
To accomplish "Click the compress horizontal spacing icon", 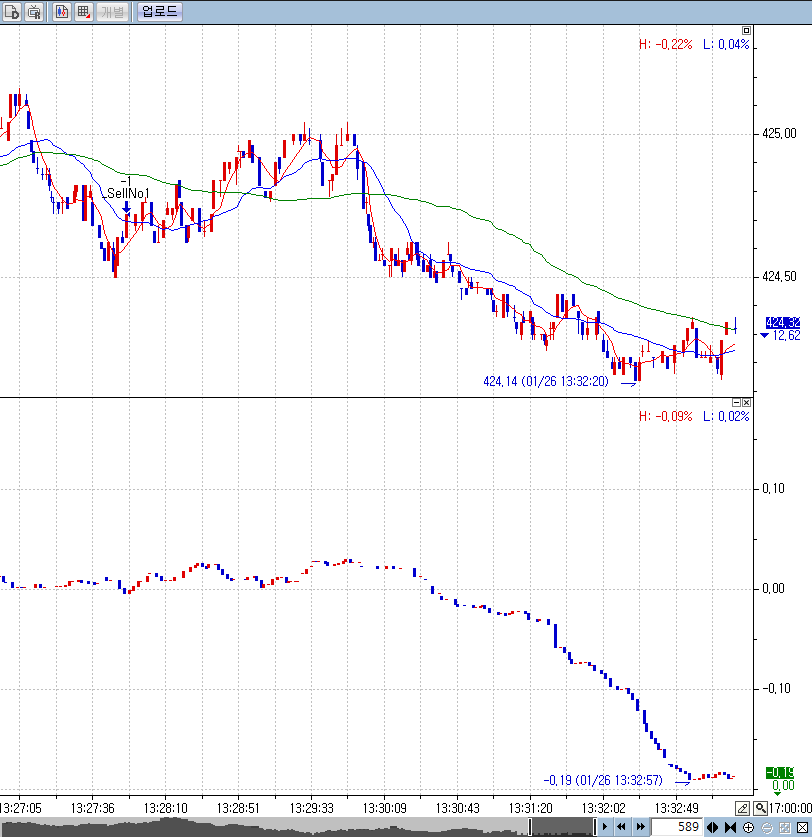I will tap(730, 827).
